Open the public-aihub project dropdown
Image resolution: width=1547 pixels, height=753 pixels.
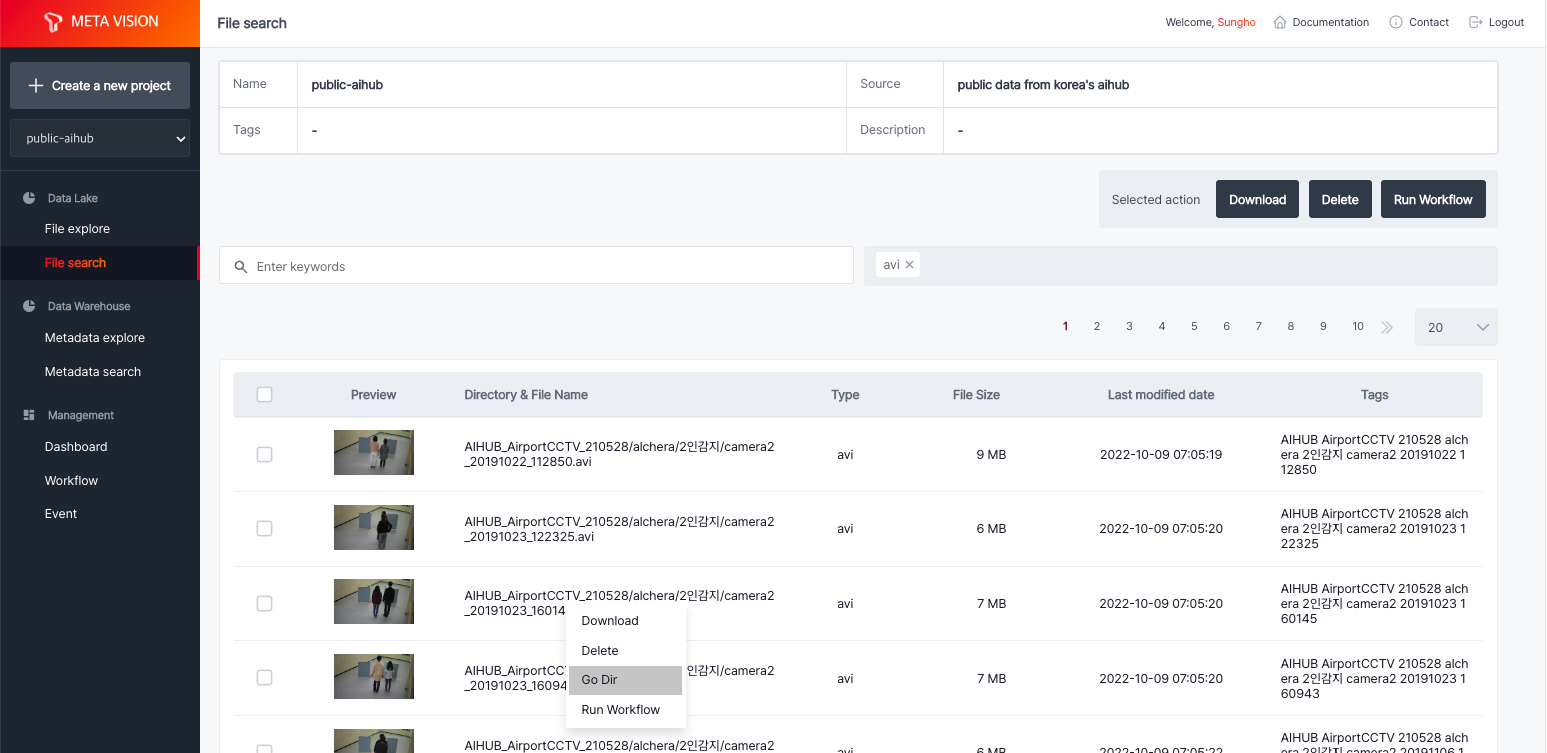[x=100, y=139]
